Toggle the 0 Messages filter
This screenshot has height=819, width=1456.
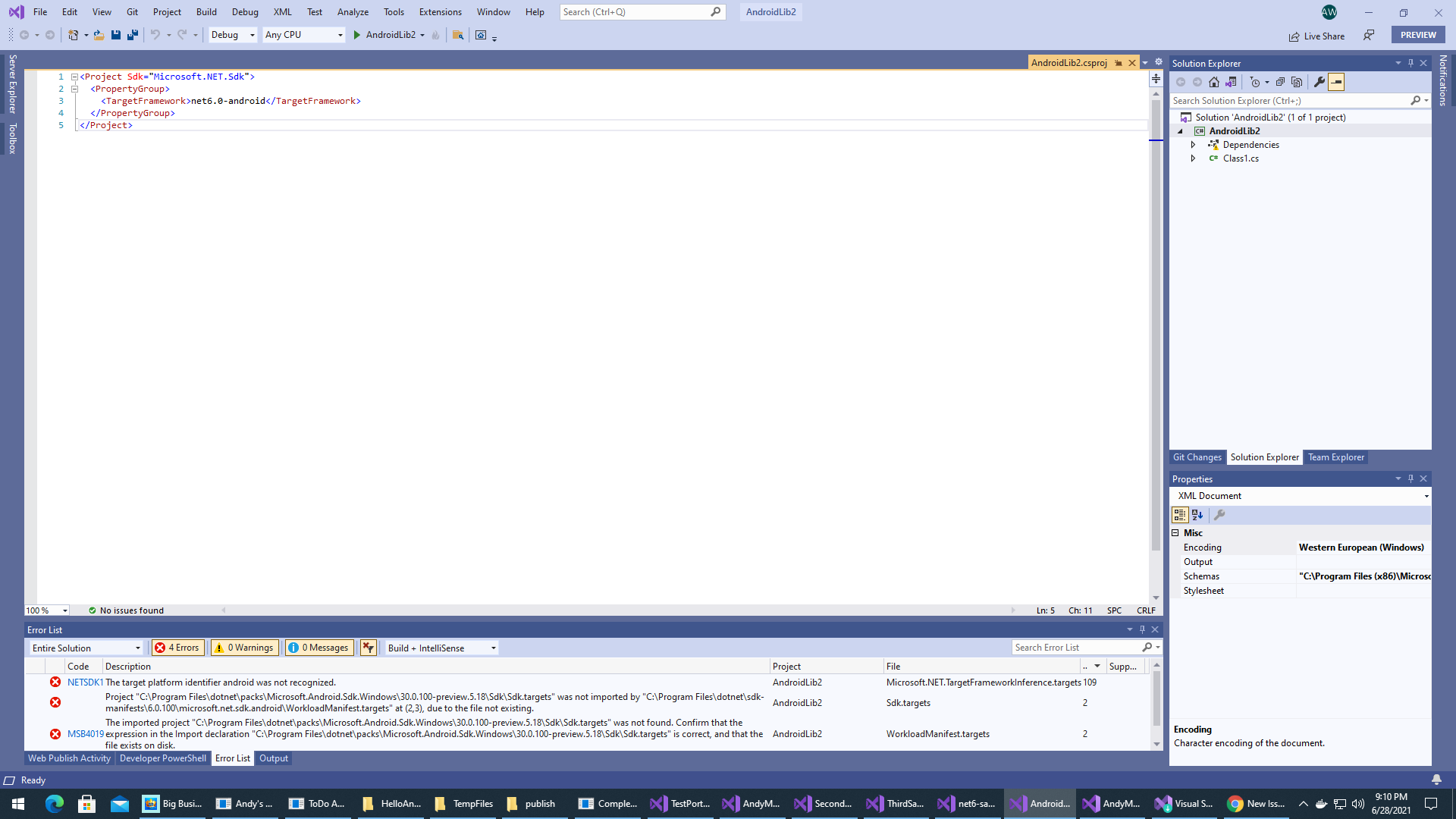pyautogui.click(x=319, y=648)
